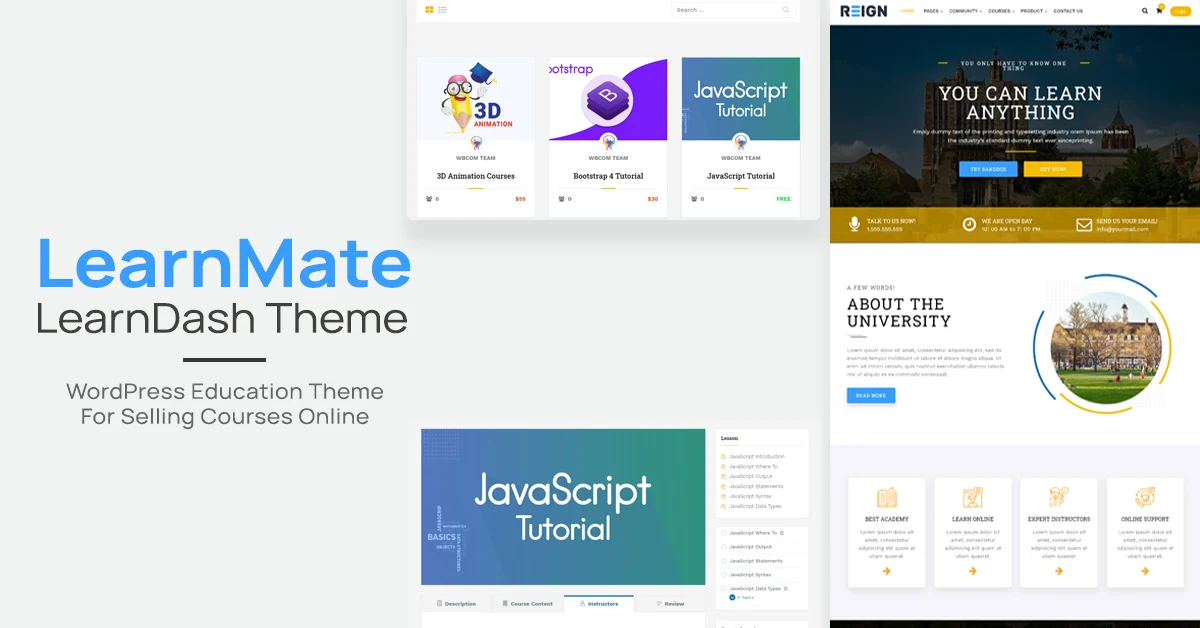Open the Review tab

click(670, 604)
